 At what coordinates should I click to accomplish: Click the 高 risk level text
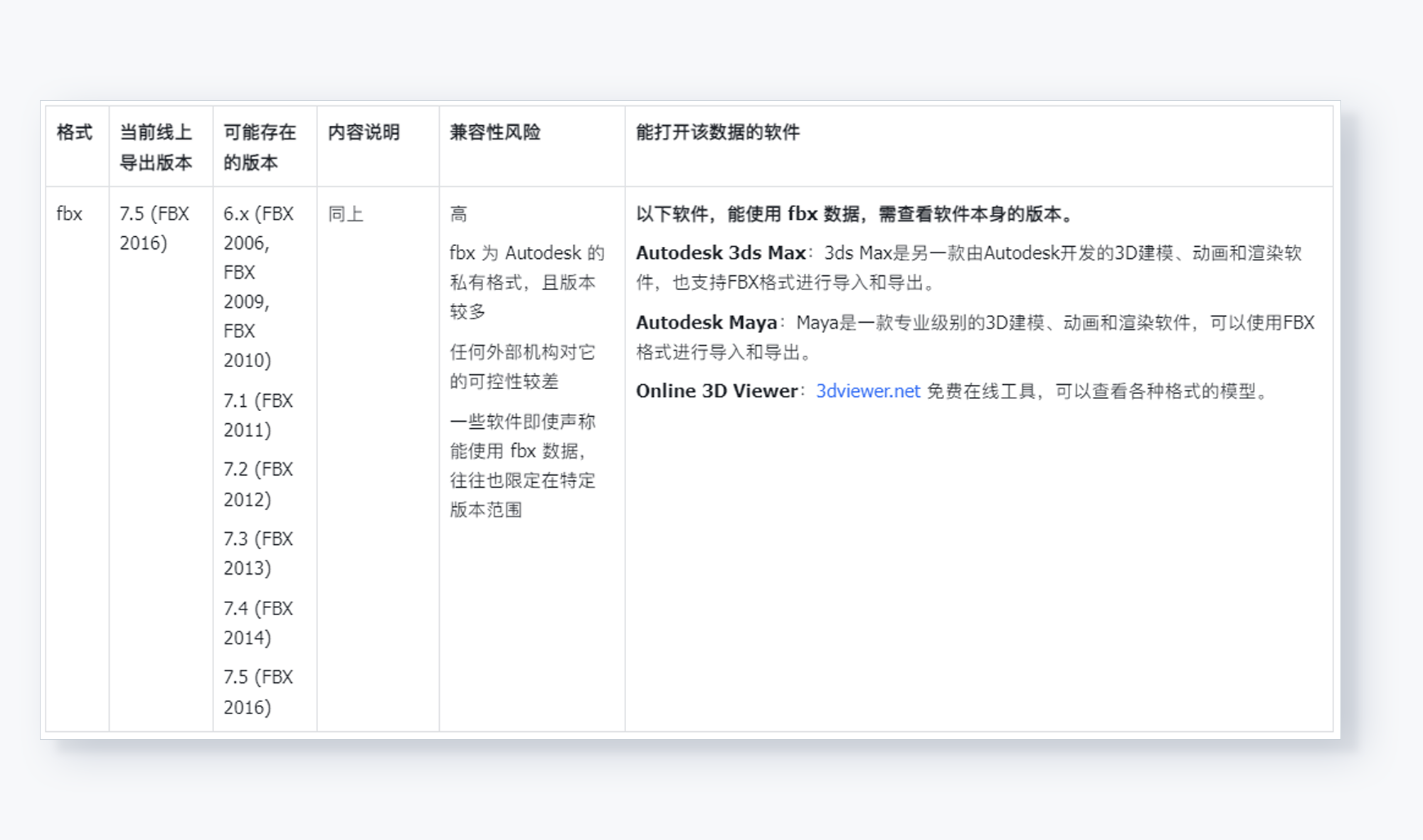458,214
